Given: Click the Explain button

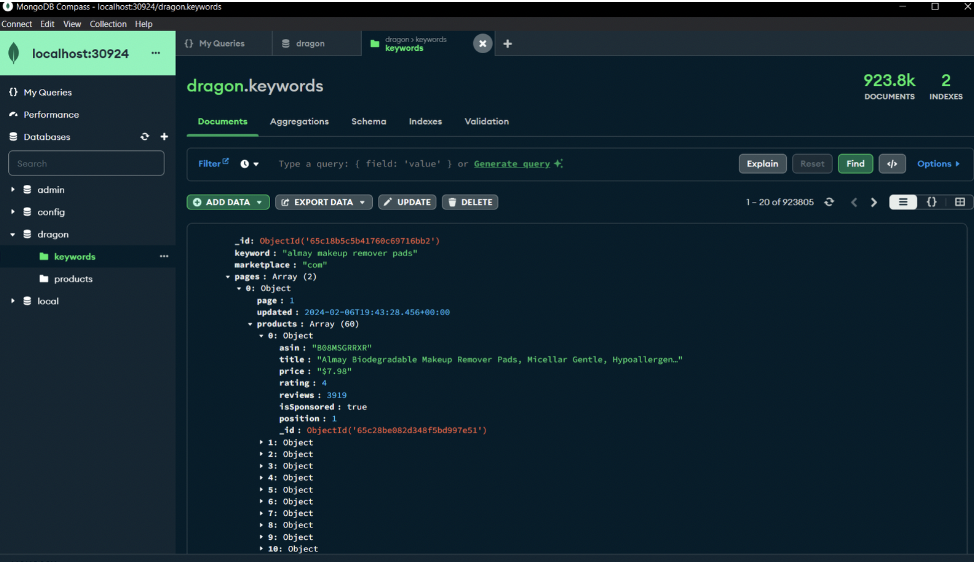Looking at the screenshot, I should tap(762, 164).
